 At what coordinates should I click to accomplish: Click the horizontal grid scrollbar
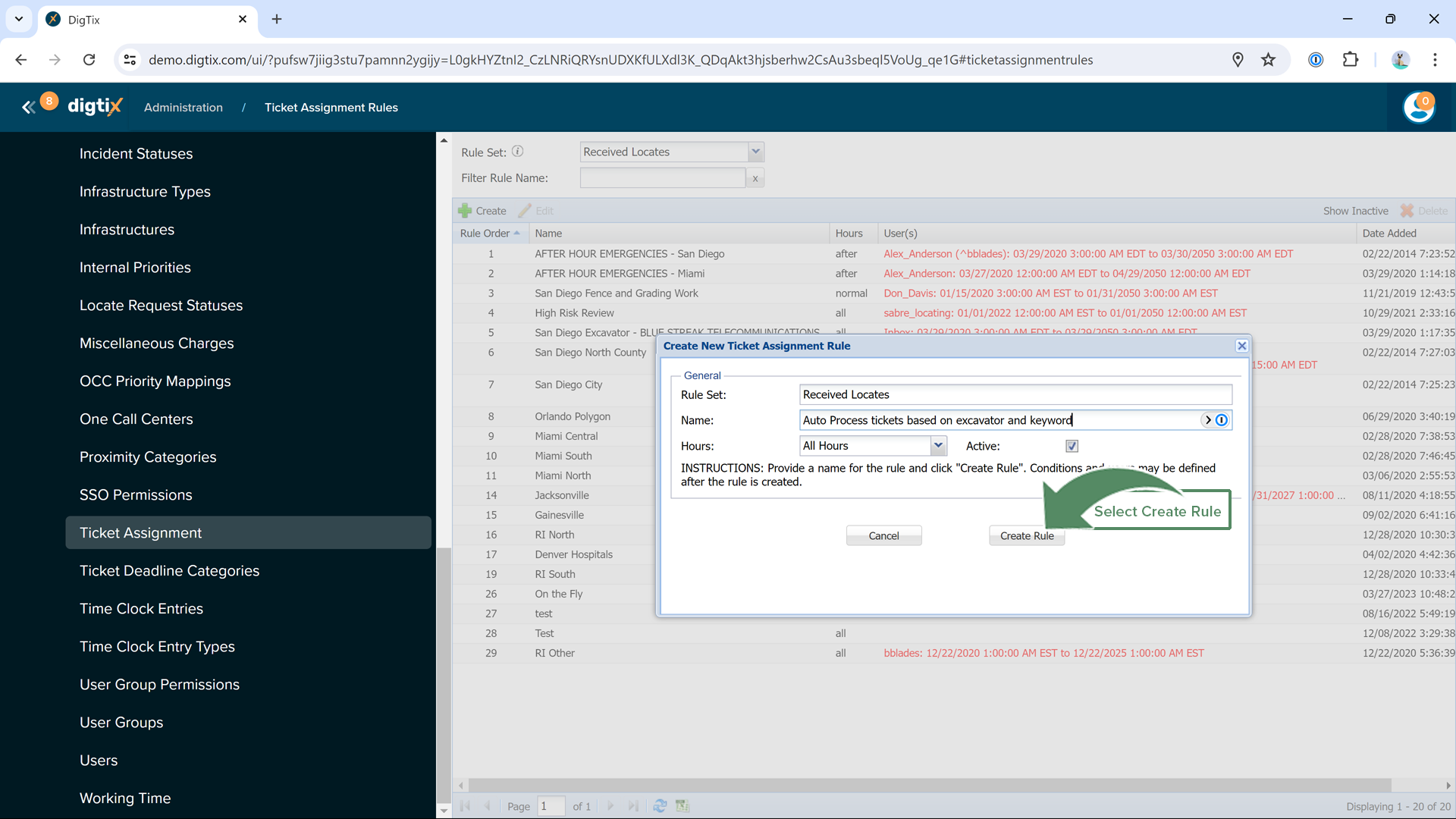(x=929, y=786)
